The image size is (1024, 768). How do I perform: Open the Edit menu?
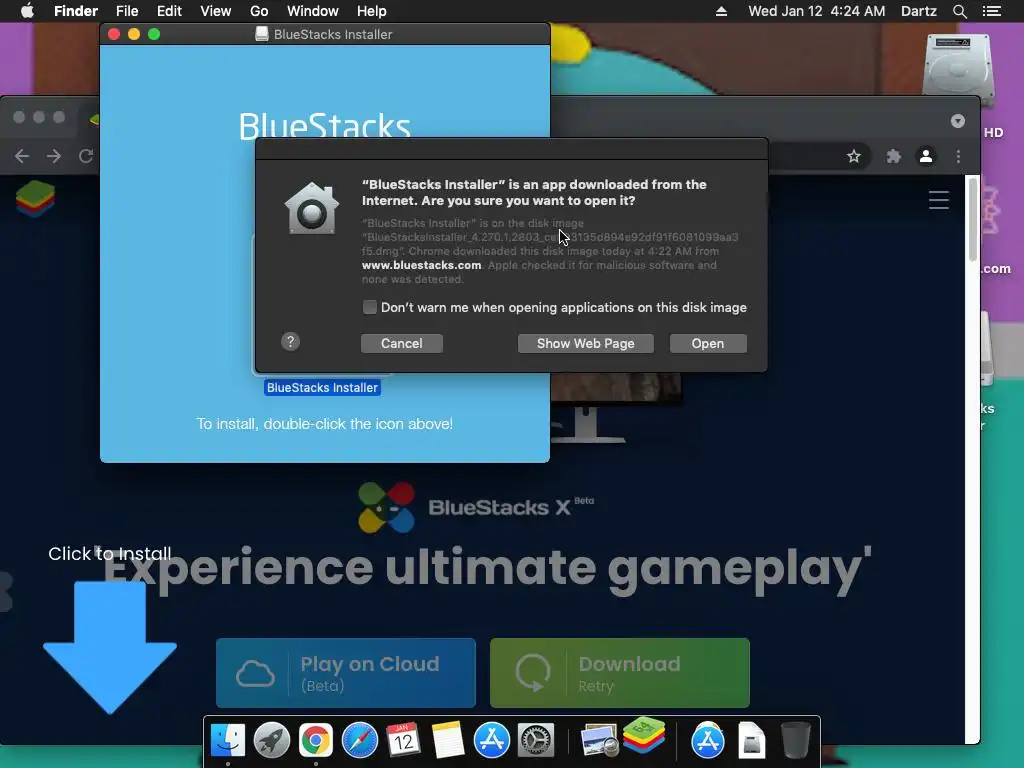[169, 11]
